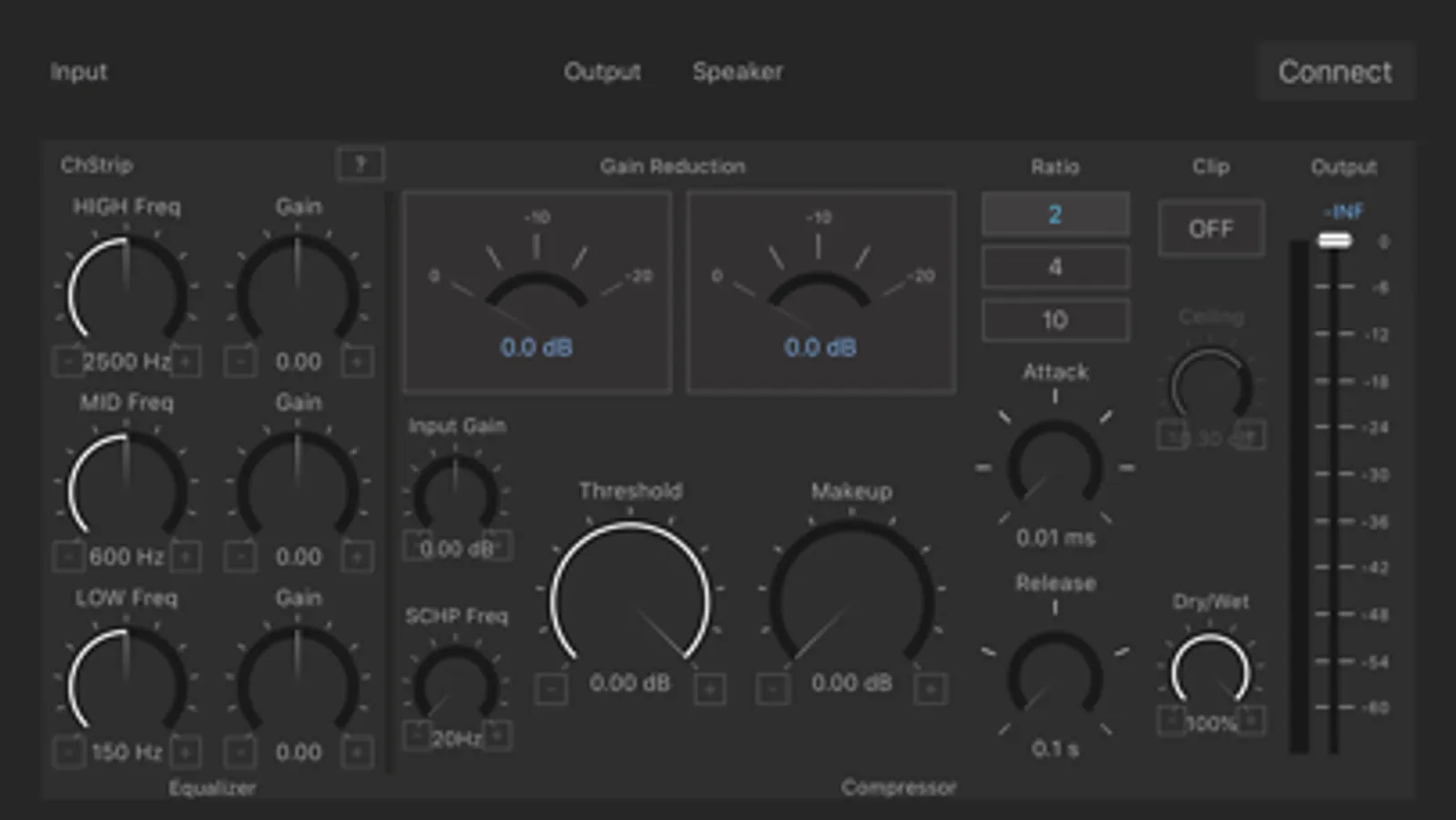
Task: Click the 0.1 s release value
Action: 1055,749
